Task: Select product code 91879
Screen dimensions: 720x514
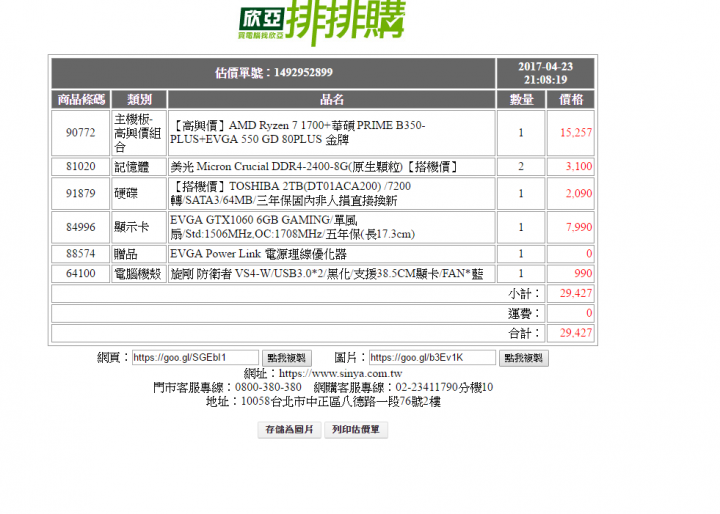Action: (80, 193)
